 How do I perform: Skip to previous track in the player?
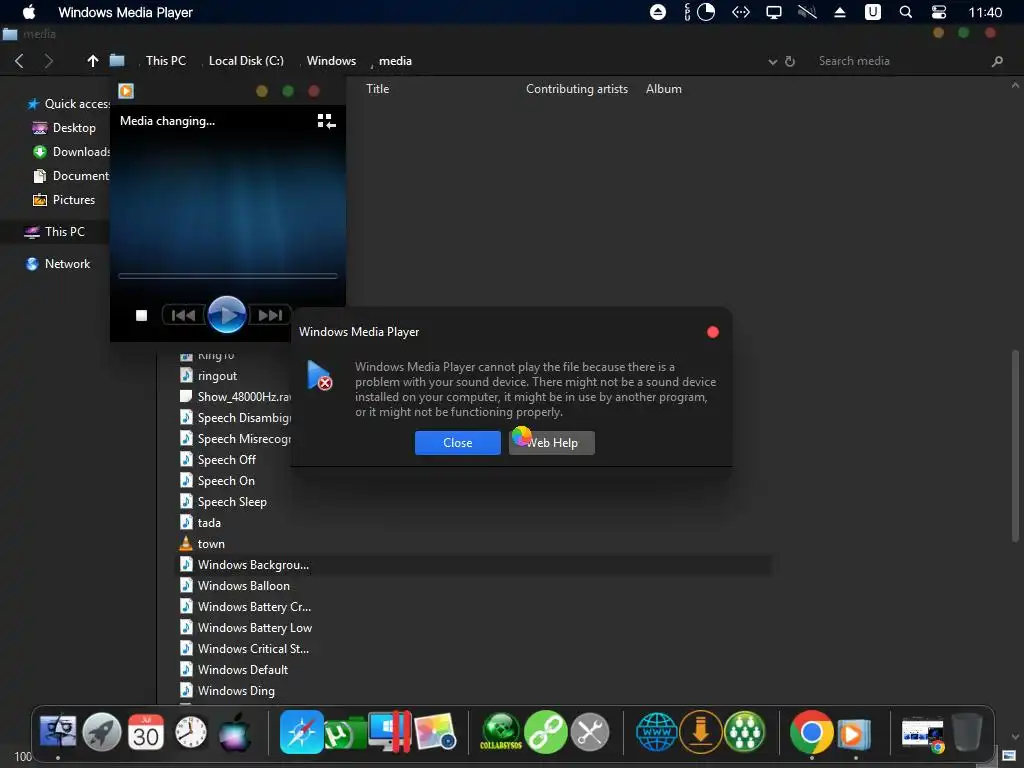point(184,315)
